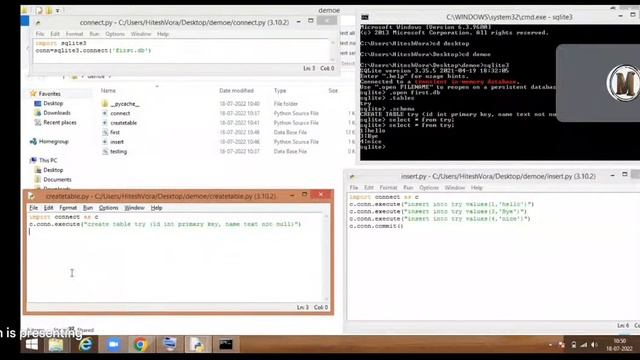The width and height of the screenshot is (640, 360).
Task: Open Format menu in createtable.py window
Action: 68,208
